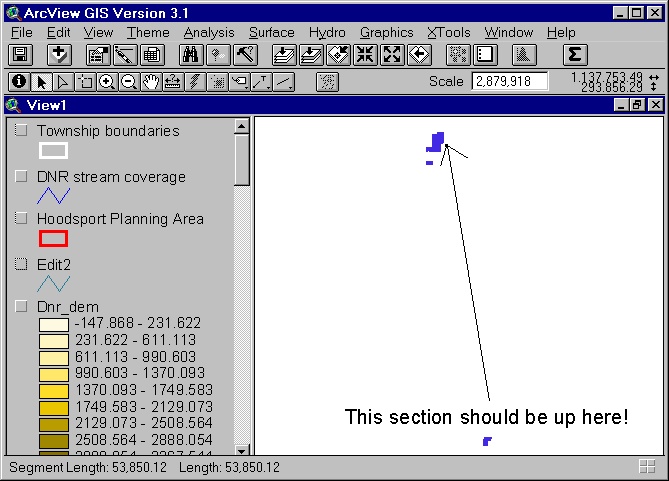This screenshot has width=669, height=481.
Task: Select the Select Feature box tool
Action: coord(85,82)
